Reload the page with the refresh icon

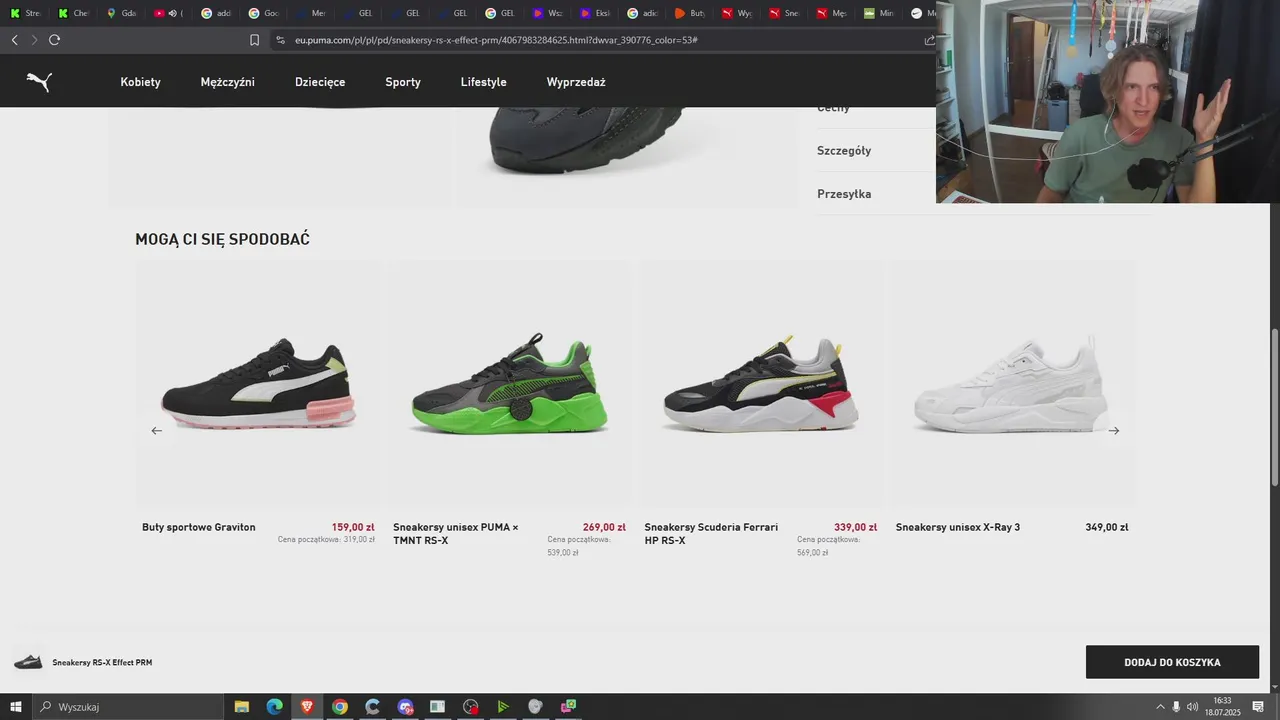pyautogui.click(x=54, y=40)
